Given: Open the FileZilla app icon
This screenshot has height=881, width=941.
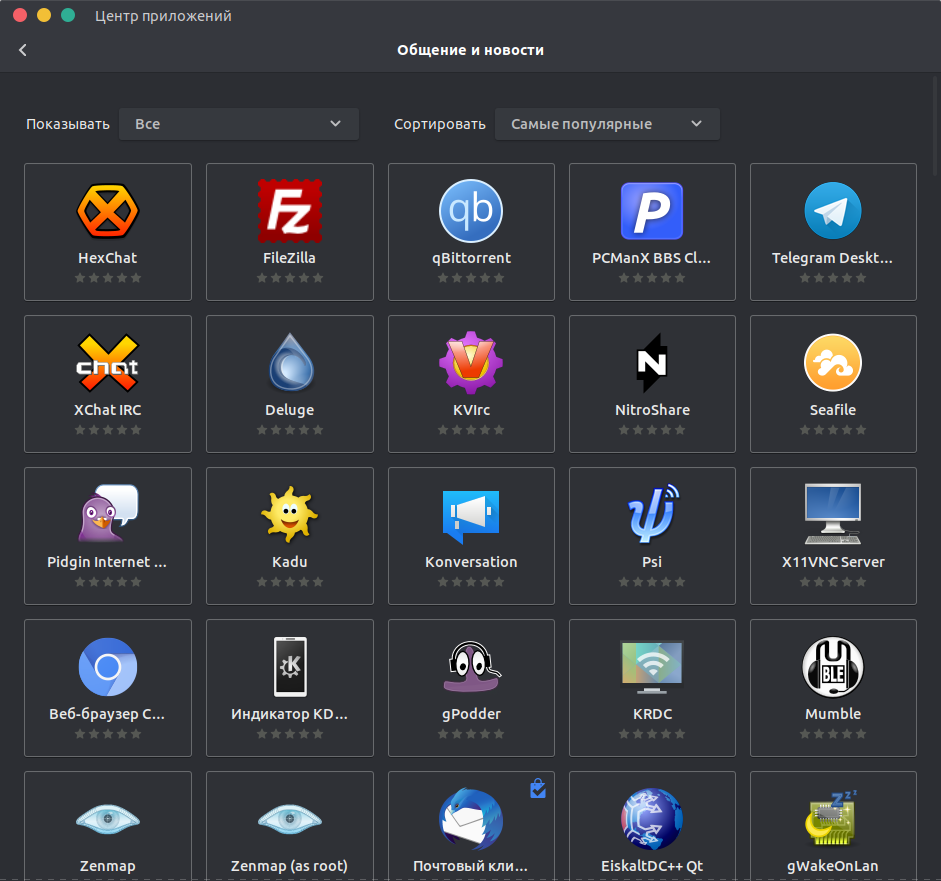Looking at the screenshot, I should pos(290,211).
